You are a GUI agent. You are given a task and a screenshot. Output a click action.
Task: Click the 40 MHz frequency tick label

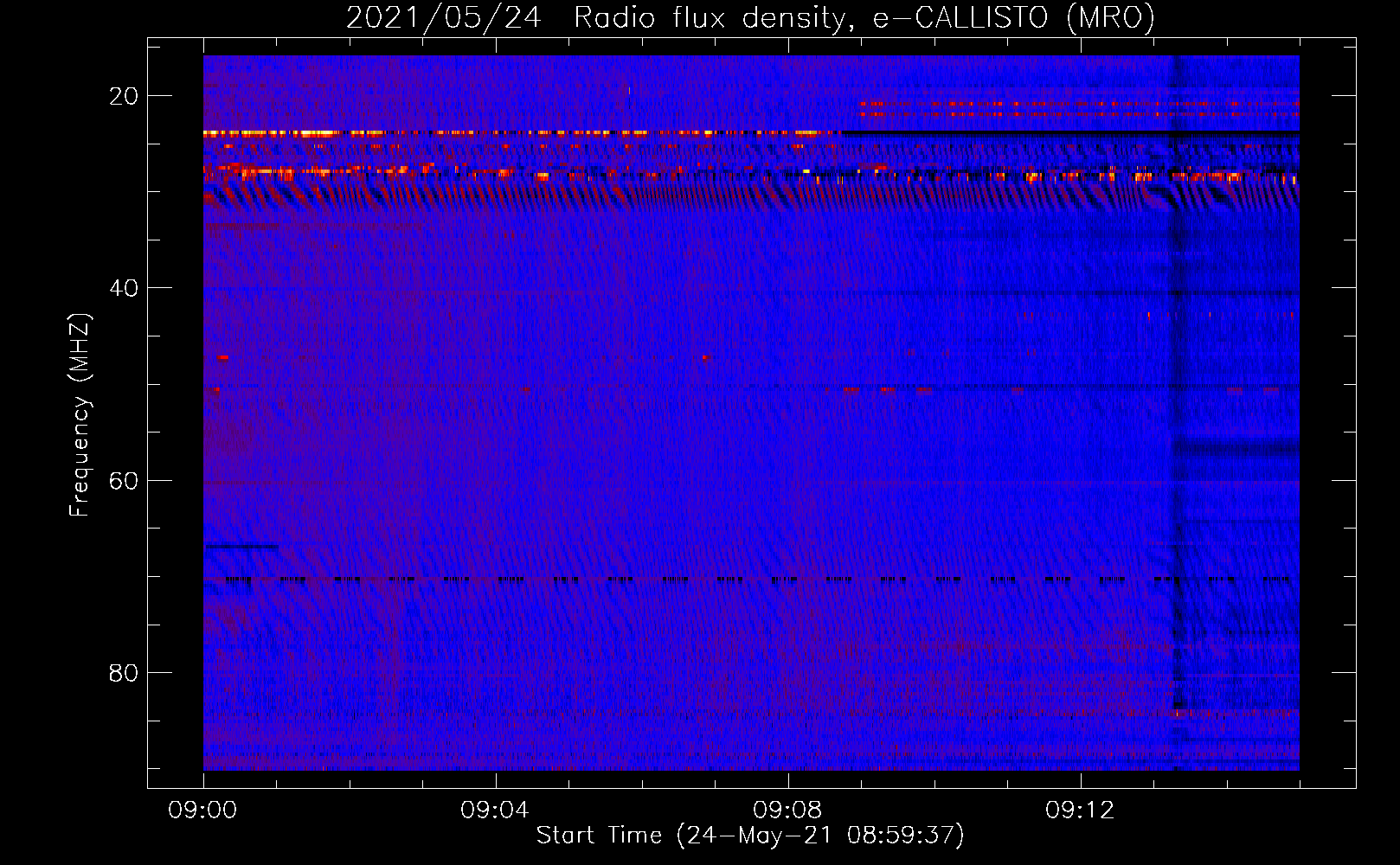click(x=124, y=288)
